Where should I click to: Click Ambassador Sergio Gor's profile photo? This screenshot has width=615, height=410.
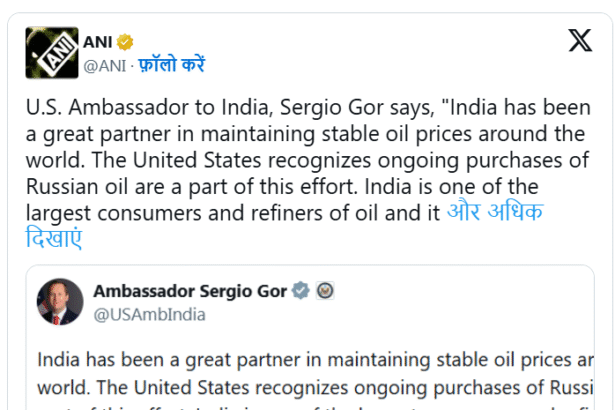coord(60,303)
